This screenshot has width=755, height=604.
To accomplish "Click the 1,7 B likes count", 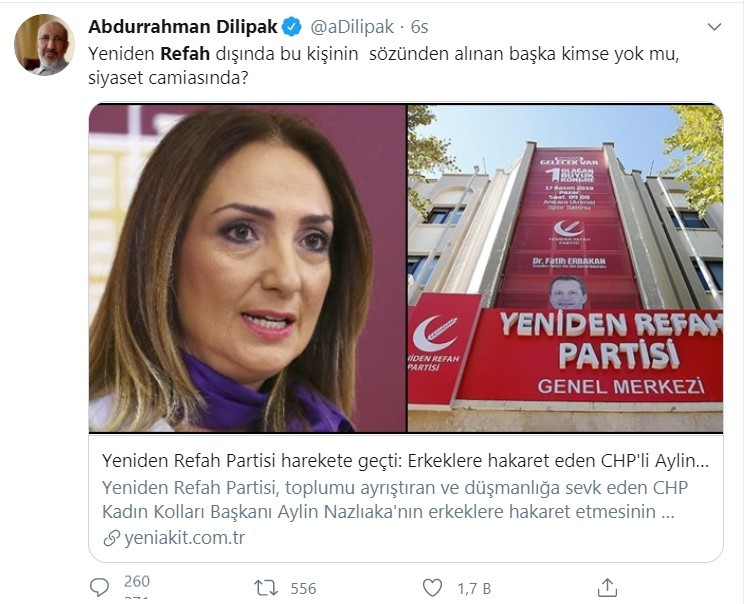I will coord(474,589).
